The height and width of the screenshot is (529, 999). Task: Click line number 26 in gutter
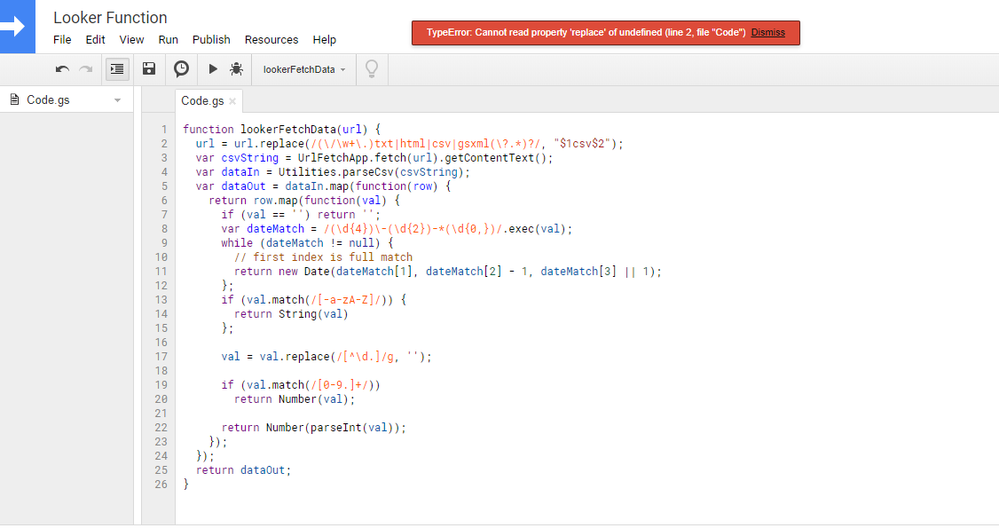click(x=161, y=484)
